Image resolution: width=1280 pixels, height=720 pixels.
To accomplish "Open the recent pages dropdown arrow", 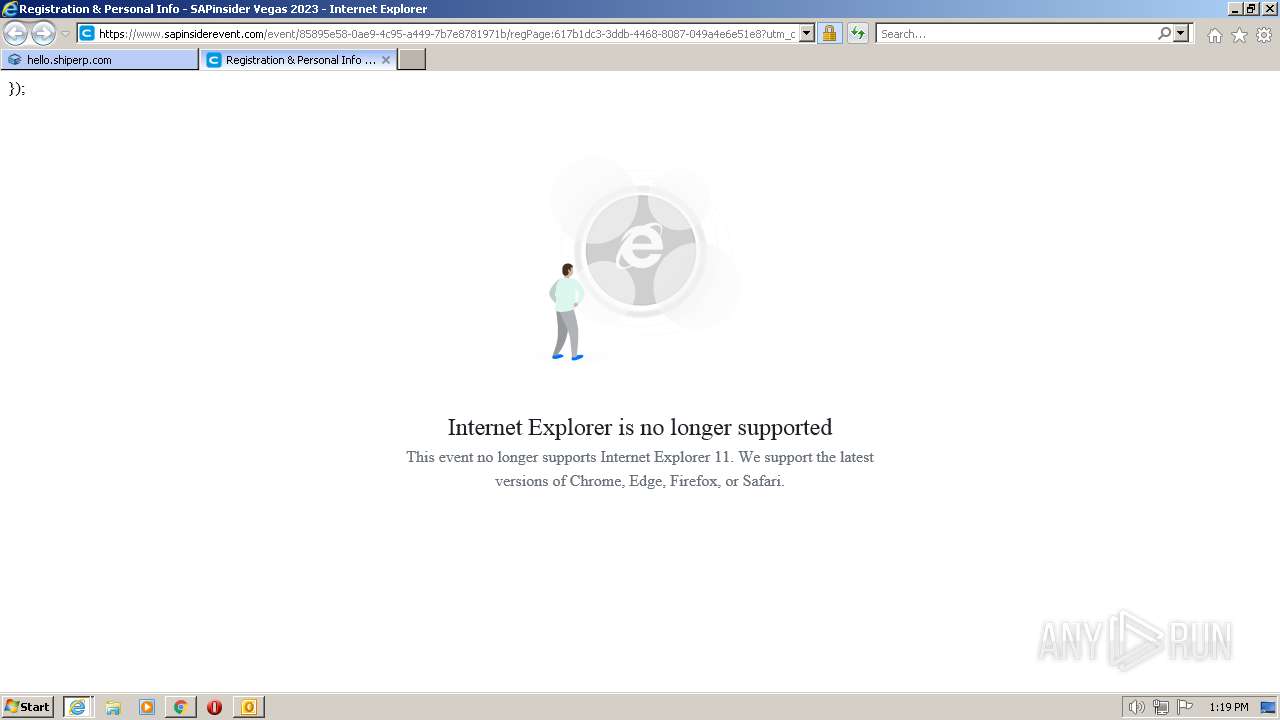I will click(66, 34).
